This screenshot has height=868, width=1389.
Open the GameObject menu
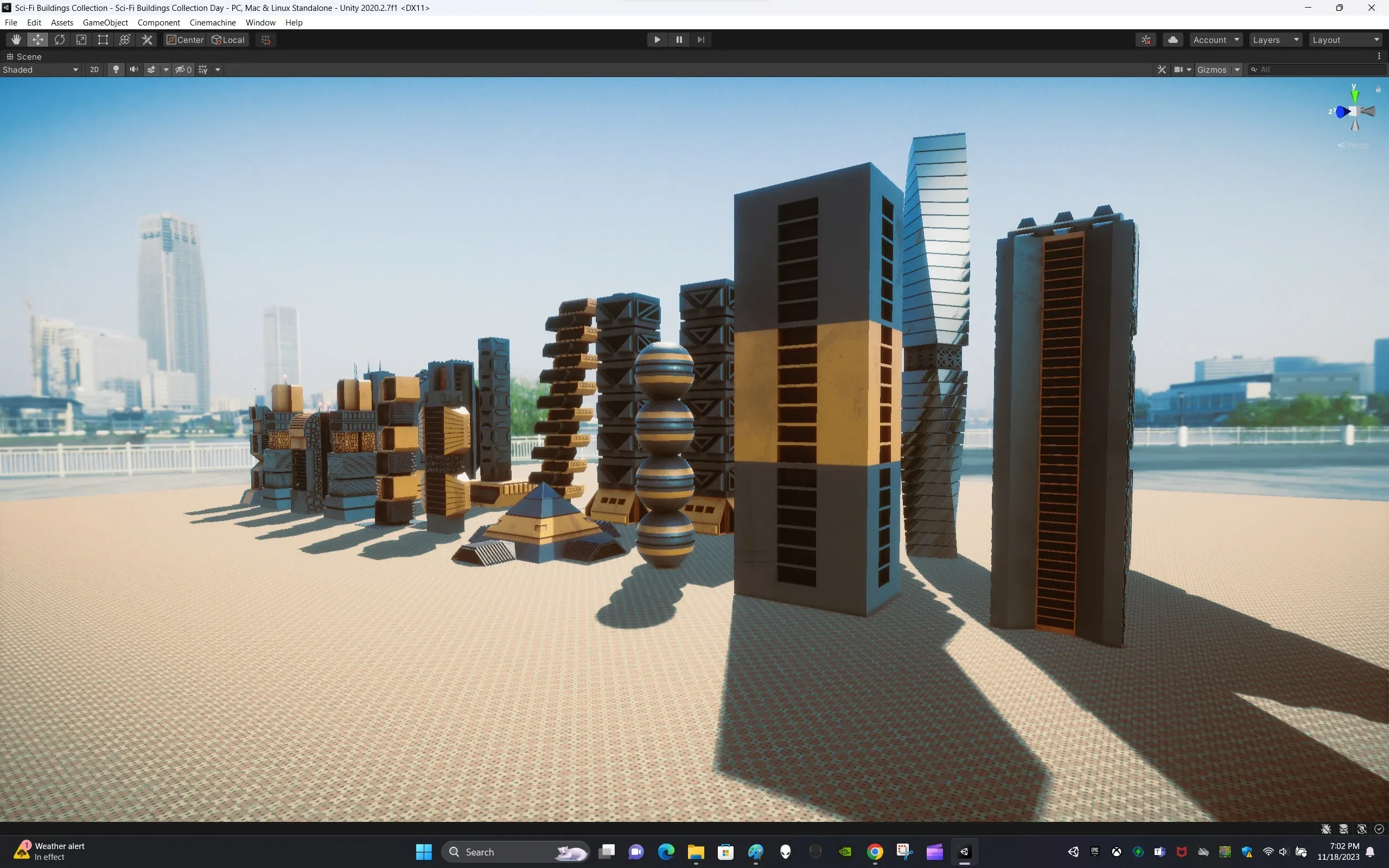coord(105,22)
